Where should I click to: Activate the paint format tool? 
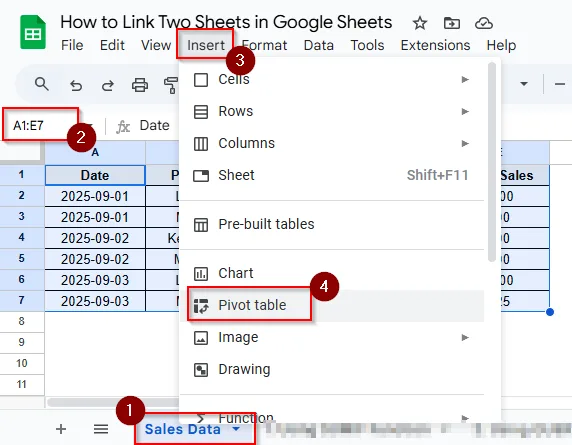[x=171, y=85]
